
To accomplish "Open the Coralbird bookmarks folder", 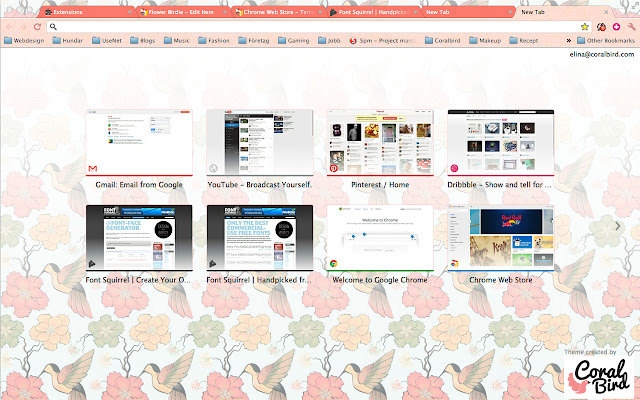I will point(442,40).
